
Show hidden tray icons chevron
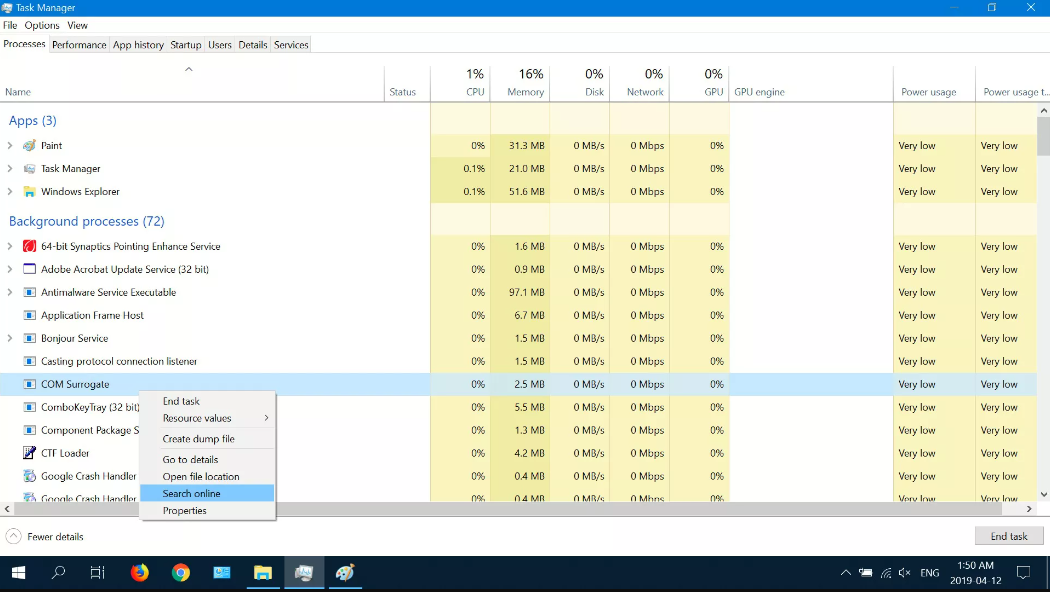(x=846, y=573)
